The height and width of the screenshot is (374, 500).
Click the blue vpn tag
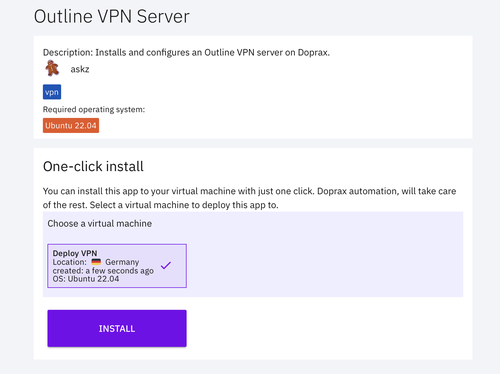click(52, 92)
